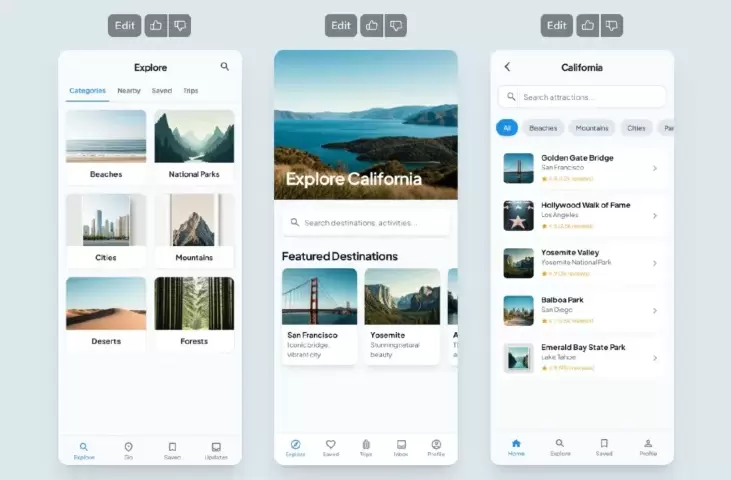This screenshot has height=480, width=731.
Task: Open Profile in the Explore California bottom bar
Action: tap(436, 447)
